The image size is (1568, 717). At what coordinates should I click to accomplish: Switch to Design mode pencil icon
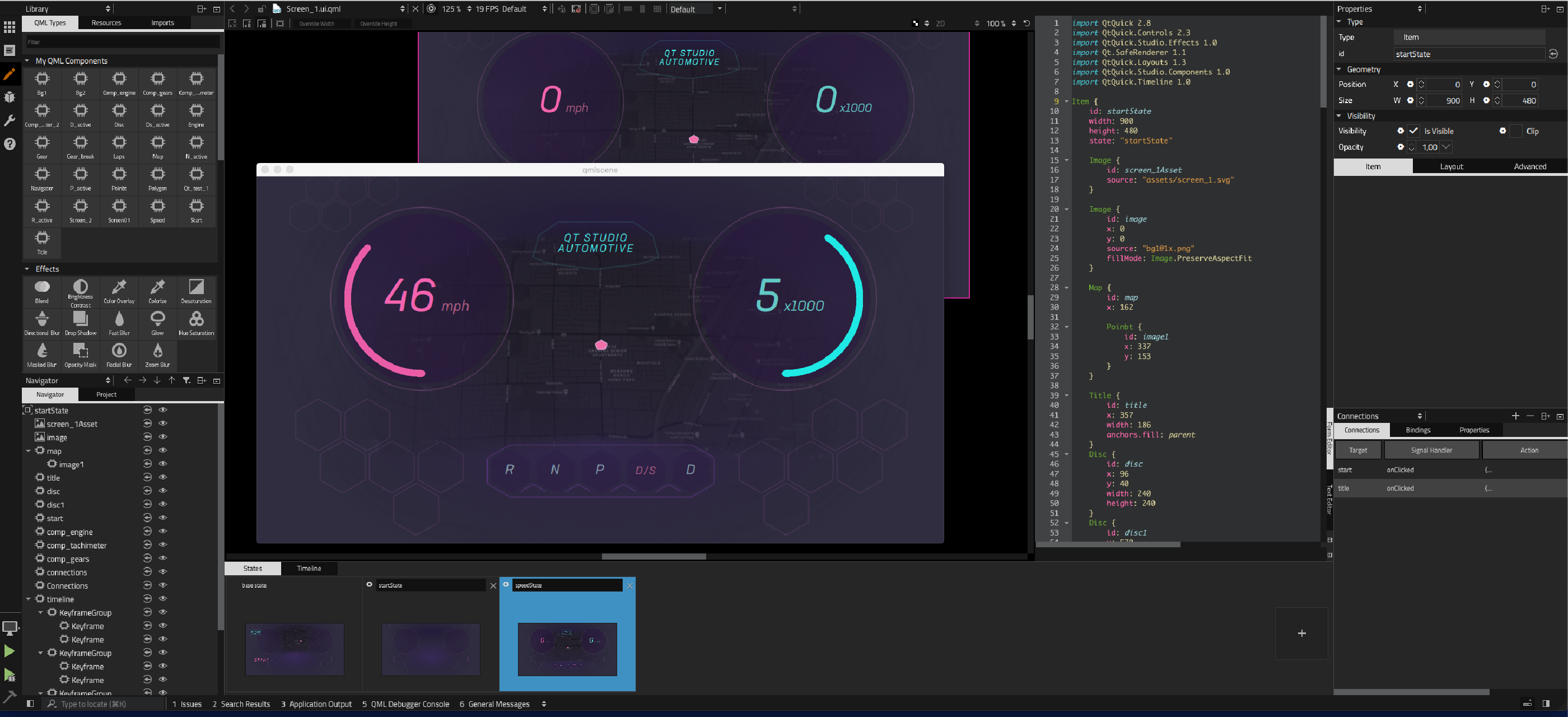pos(9,75)
